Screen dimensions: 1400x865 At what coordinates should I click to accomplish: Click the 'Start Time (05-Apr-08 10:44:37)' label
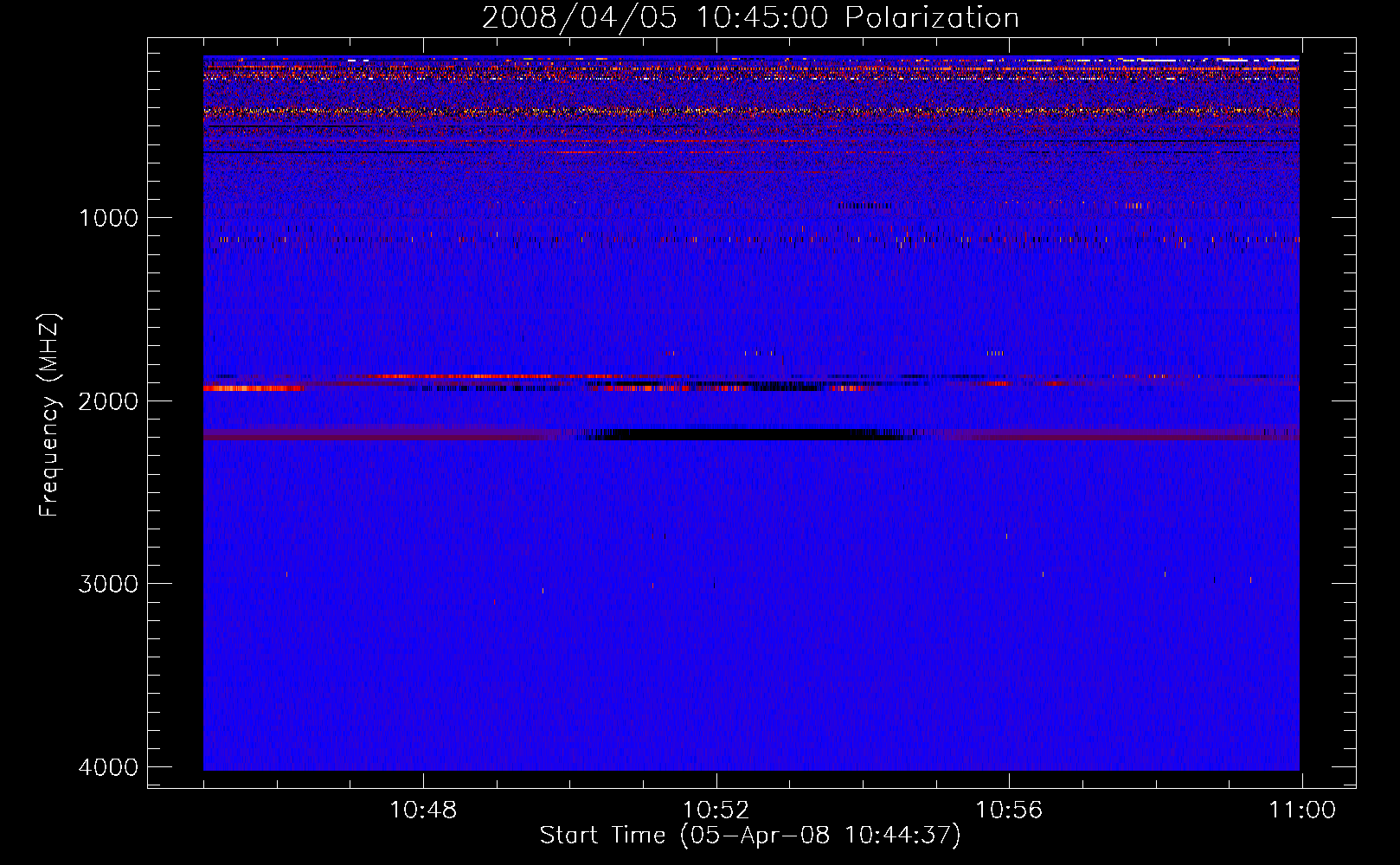pyautogui.click(x=750, y=836)
